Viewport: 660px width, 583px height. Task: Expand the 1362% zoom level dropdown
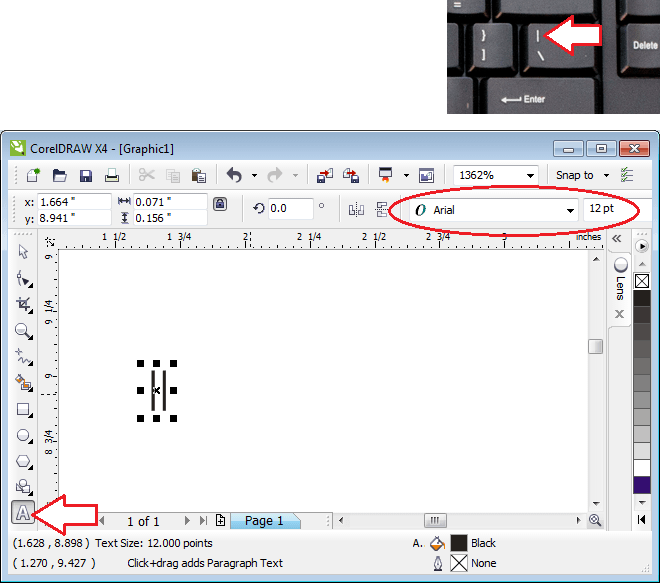click(x=529, y=175)
